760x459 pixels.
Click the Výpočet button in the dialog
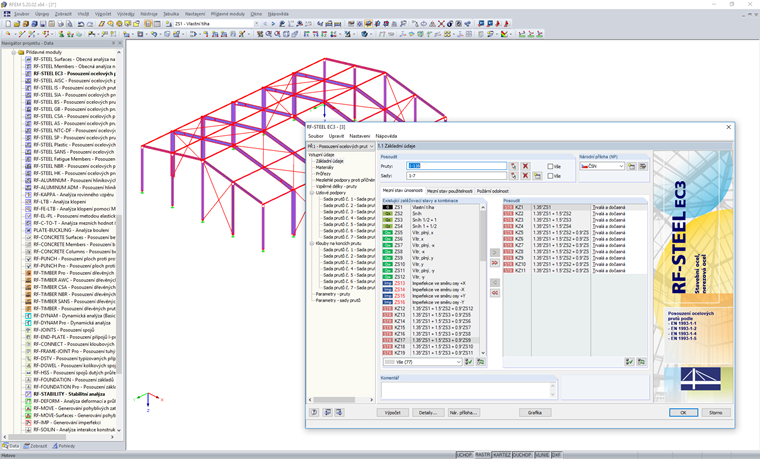[x=392, y=412]
